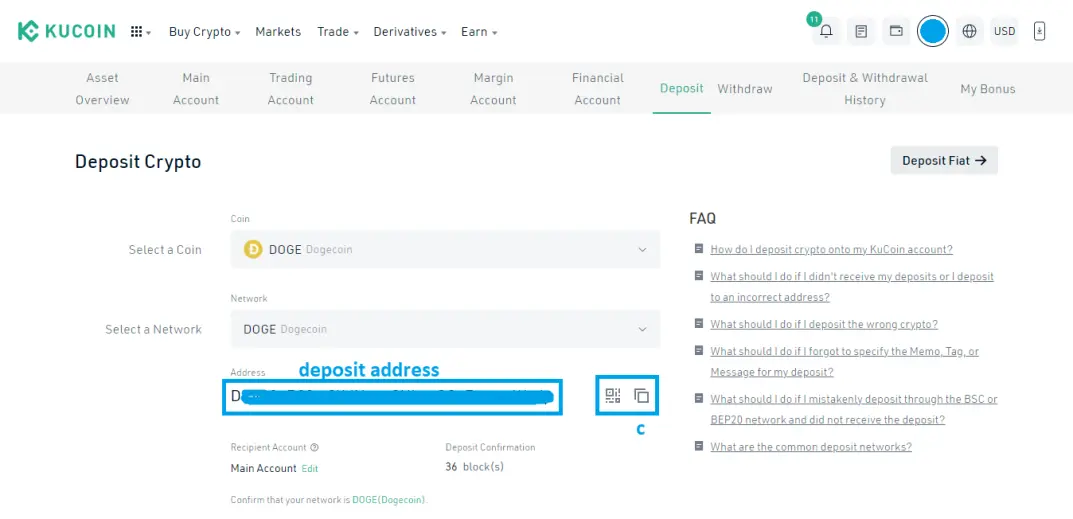Open the Select a Coin dropdown

point(445,249)
